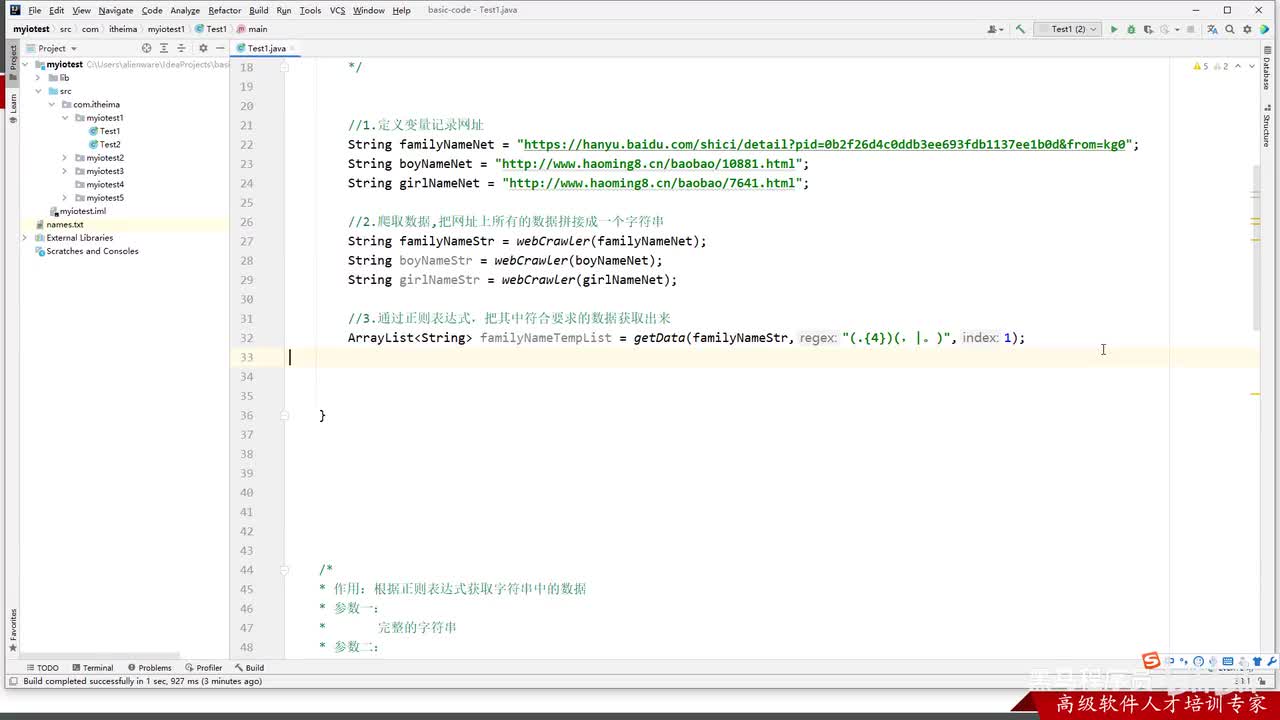This screenshot has height=720, width=1280.
Task: Click the Sogou input method S icon
Action: tap(1151, 660)
